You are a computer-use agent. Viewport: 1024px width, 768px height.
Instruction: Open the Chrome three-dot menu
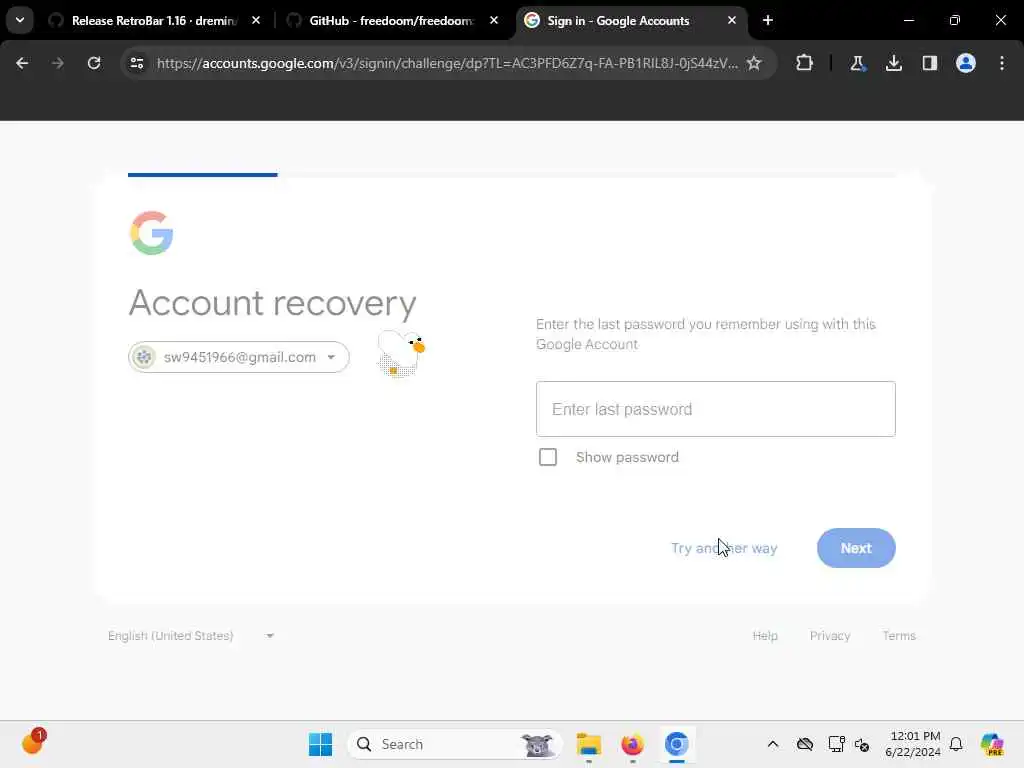coord(1002,63)
